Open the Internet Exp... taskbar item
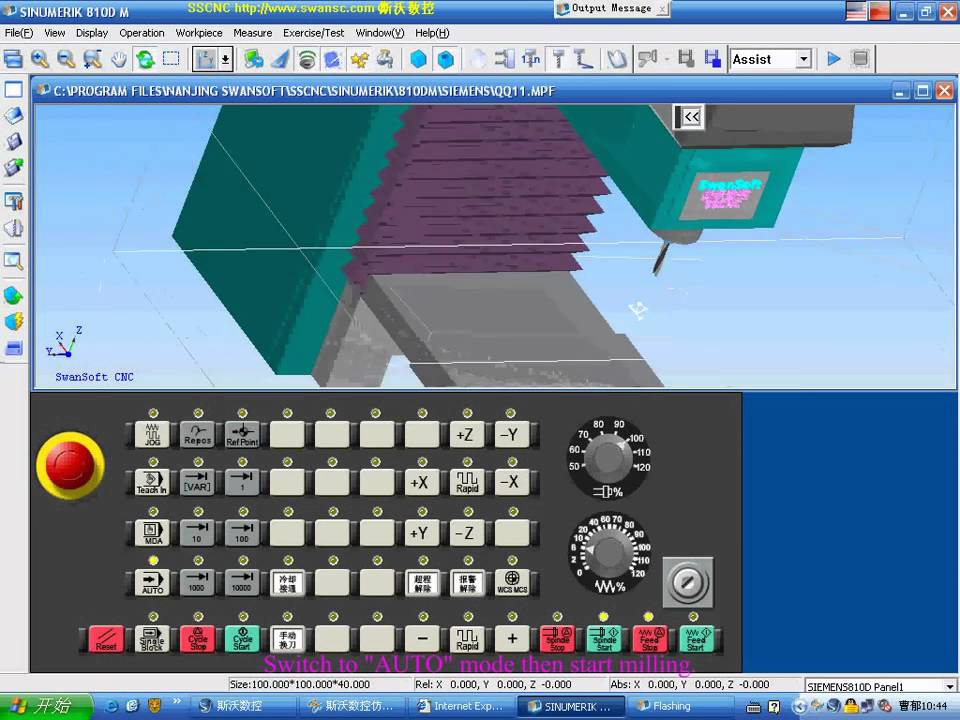 coord(462,706)
